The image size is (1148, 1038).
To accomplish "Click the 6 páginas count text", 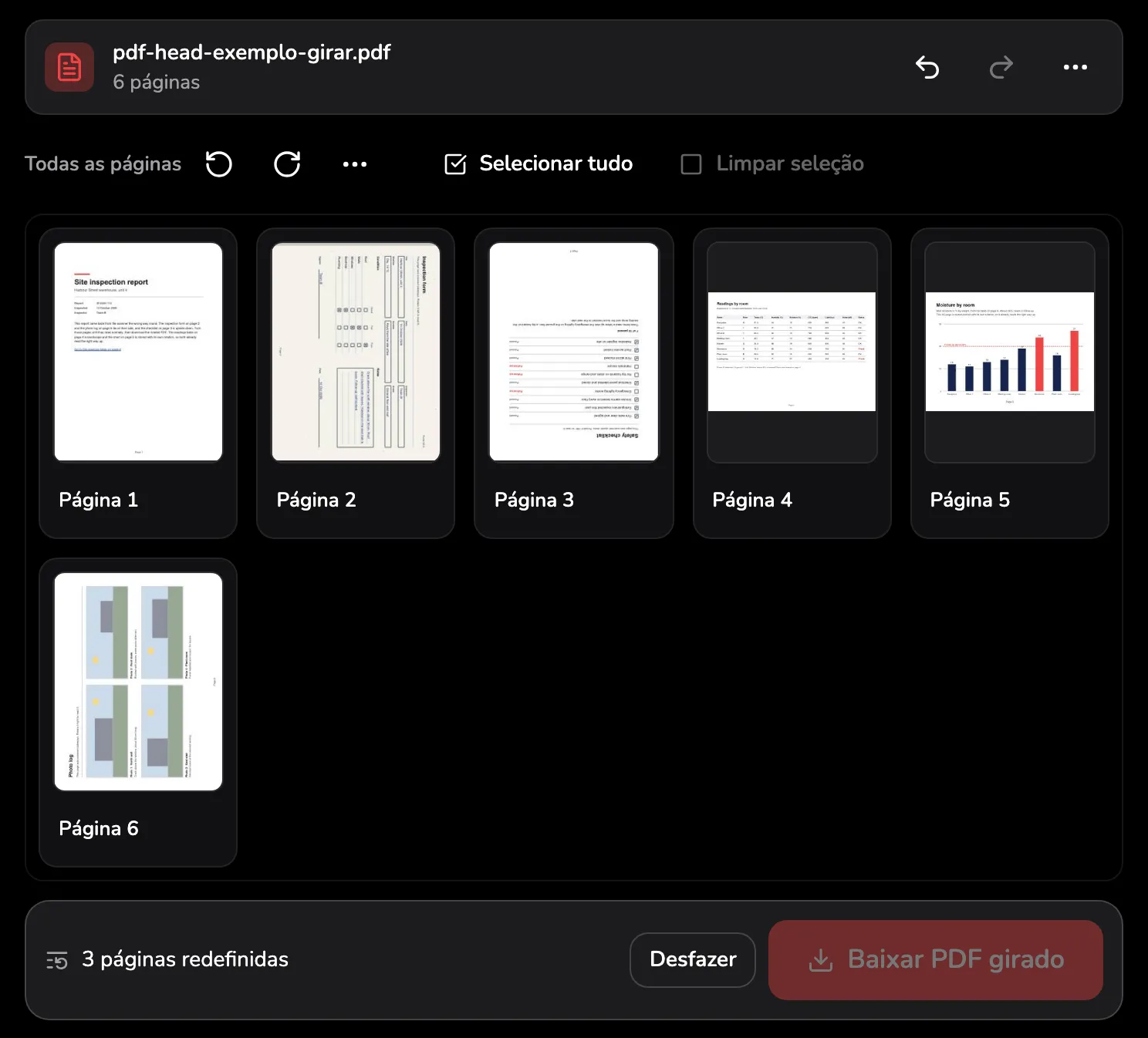I will (x=156, y=82).
